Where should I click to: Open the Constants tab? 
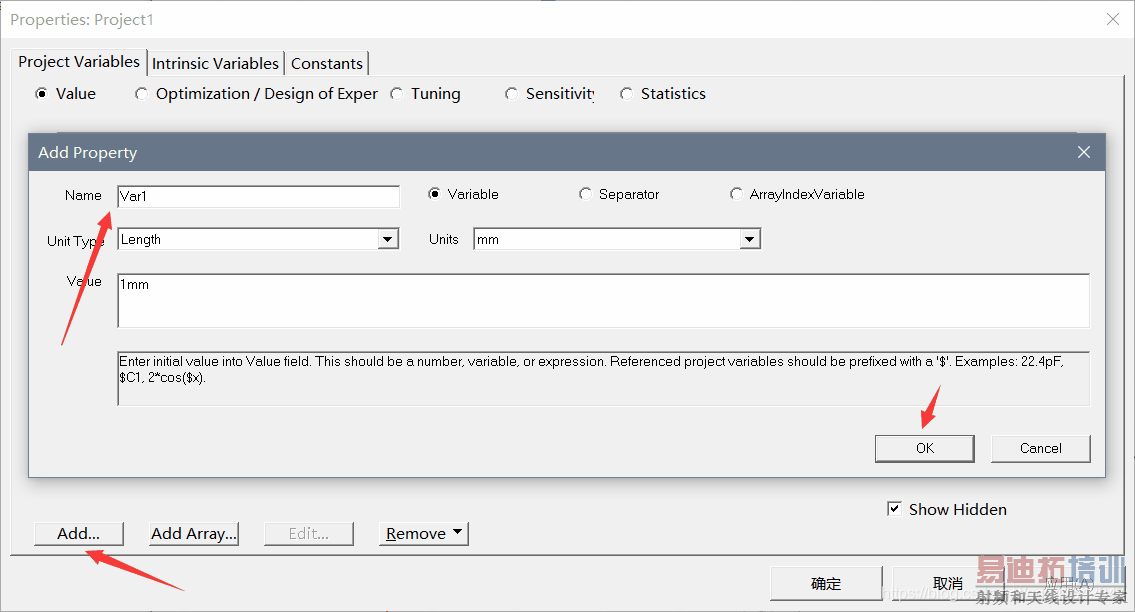(326, 63)
